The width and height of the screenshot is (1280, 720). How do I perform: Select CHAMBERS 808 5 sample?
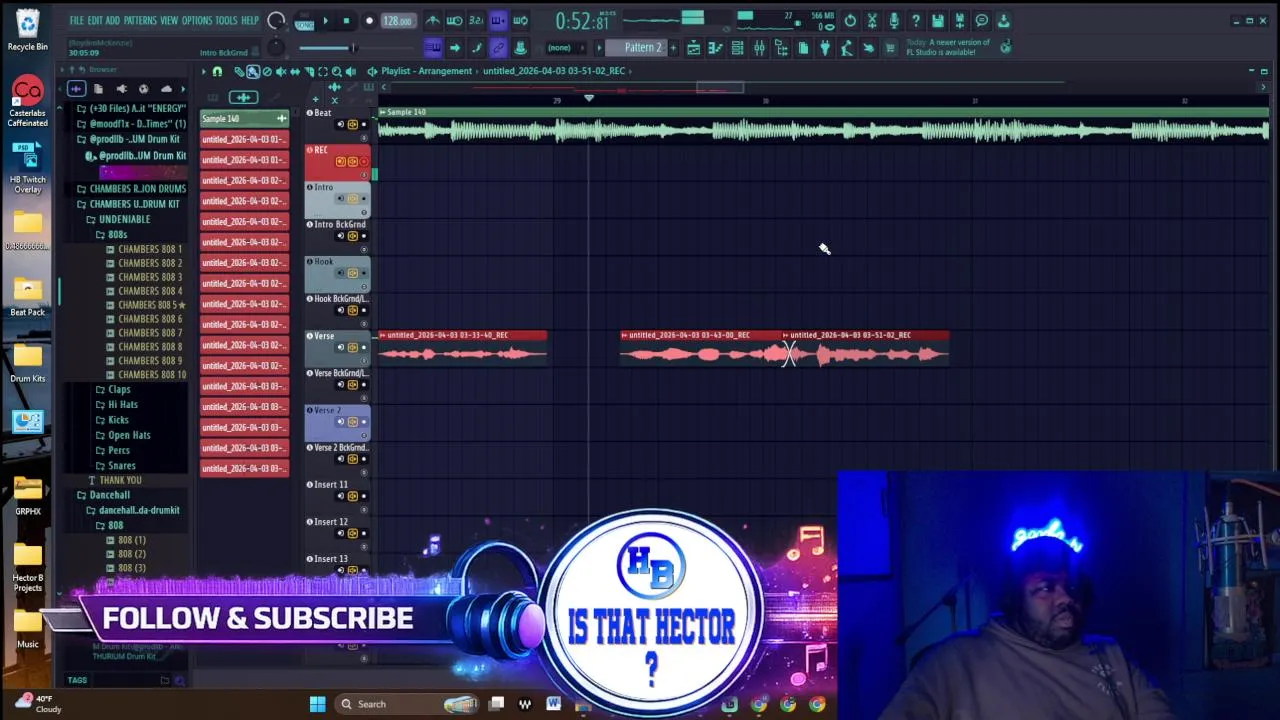click(x=147, y=305)
